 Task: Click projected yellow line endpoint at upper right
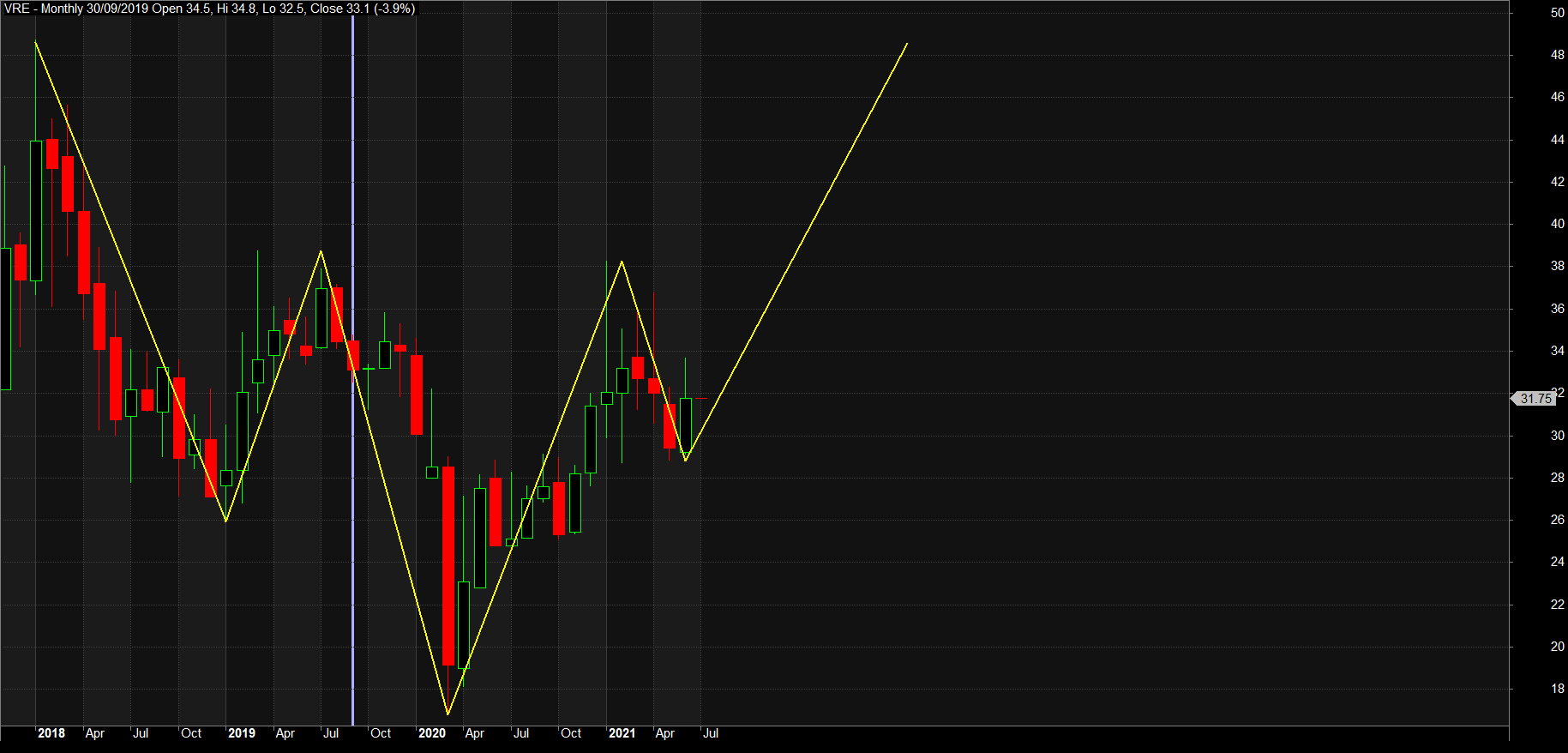coord(907,44)
